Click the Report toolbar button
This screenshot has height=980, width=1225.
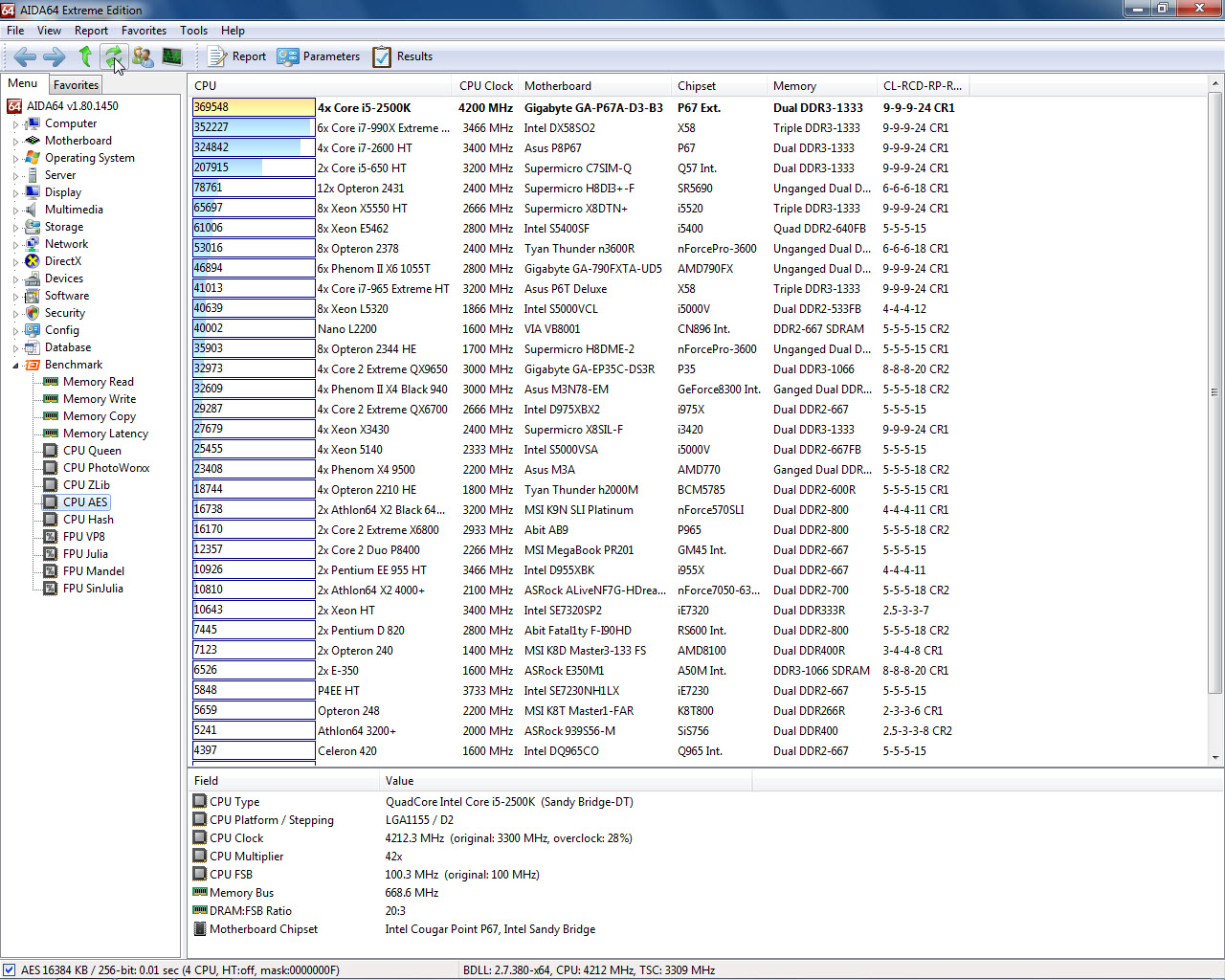point(237,56)
